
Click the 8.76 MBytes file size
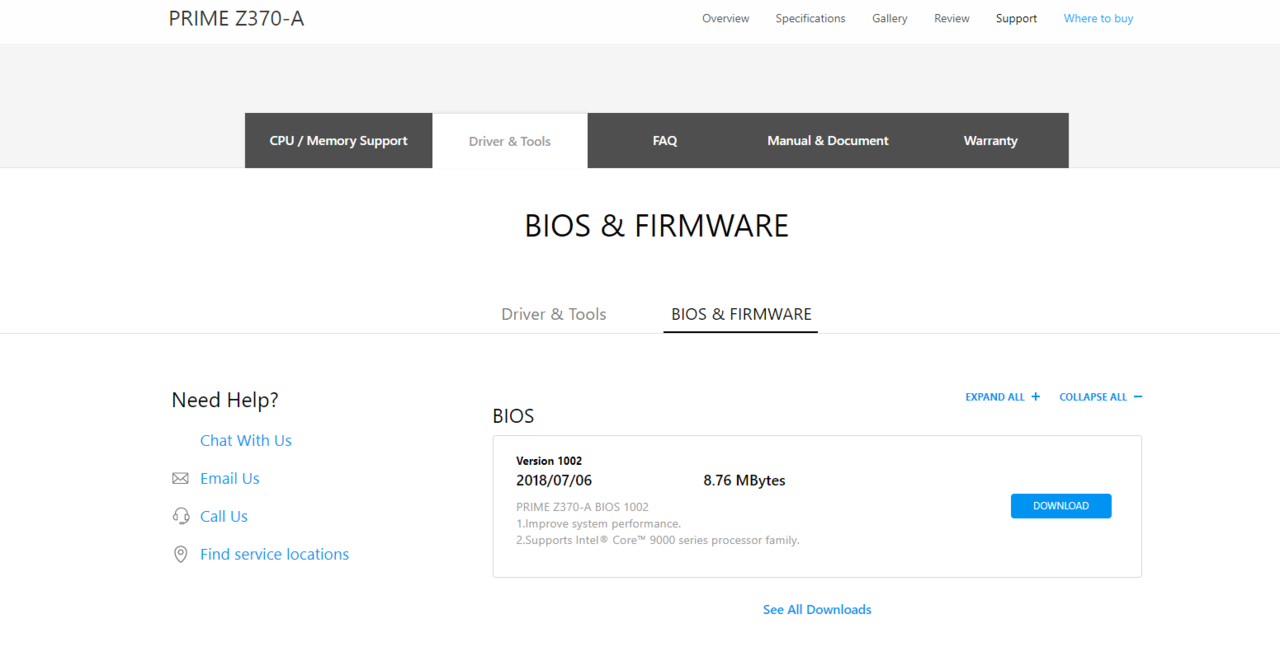point(744,481)
